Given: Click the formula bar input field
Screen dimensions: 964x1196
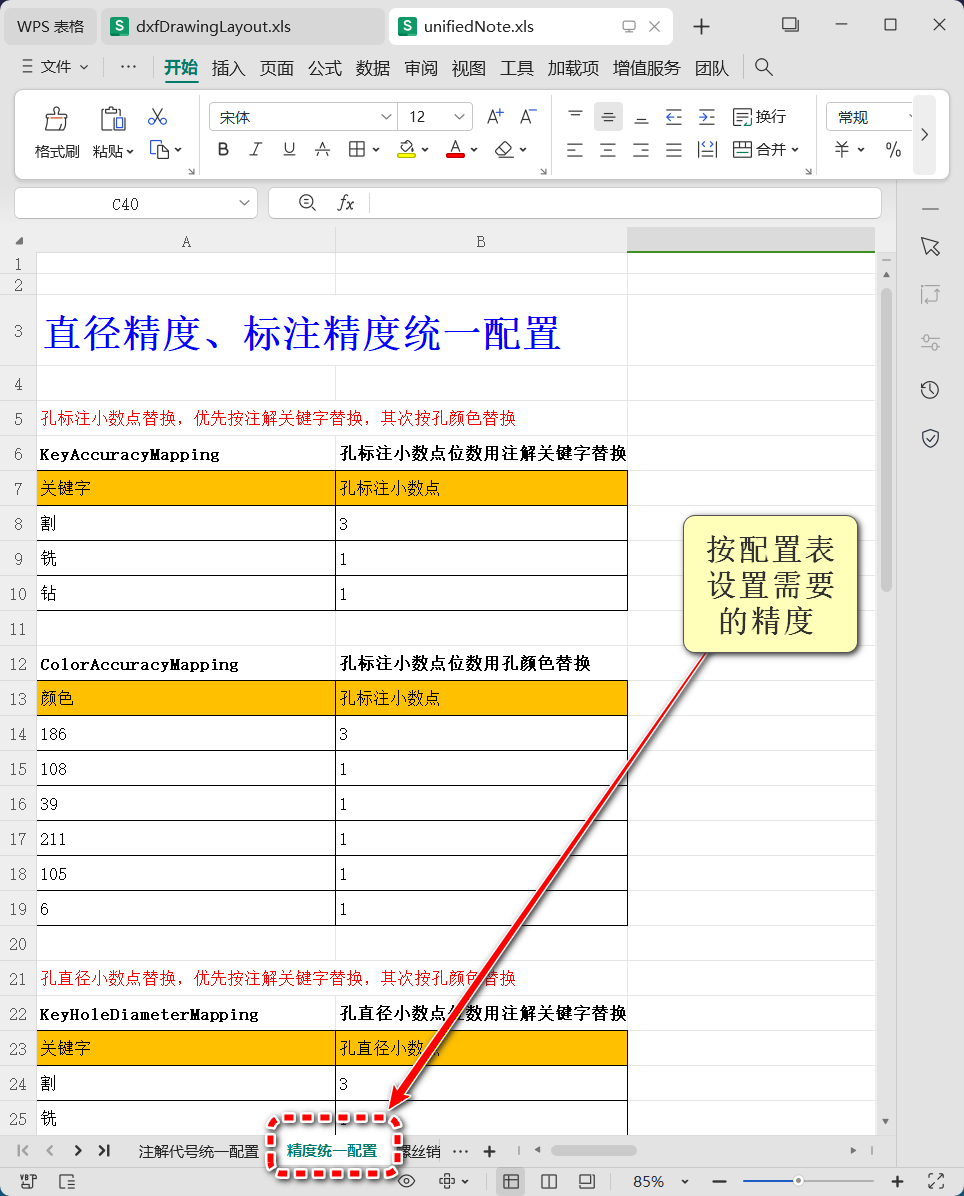Looking at the screenshot, I should click(x=624, y=203).
